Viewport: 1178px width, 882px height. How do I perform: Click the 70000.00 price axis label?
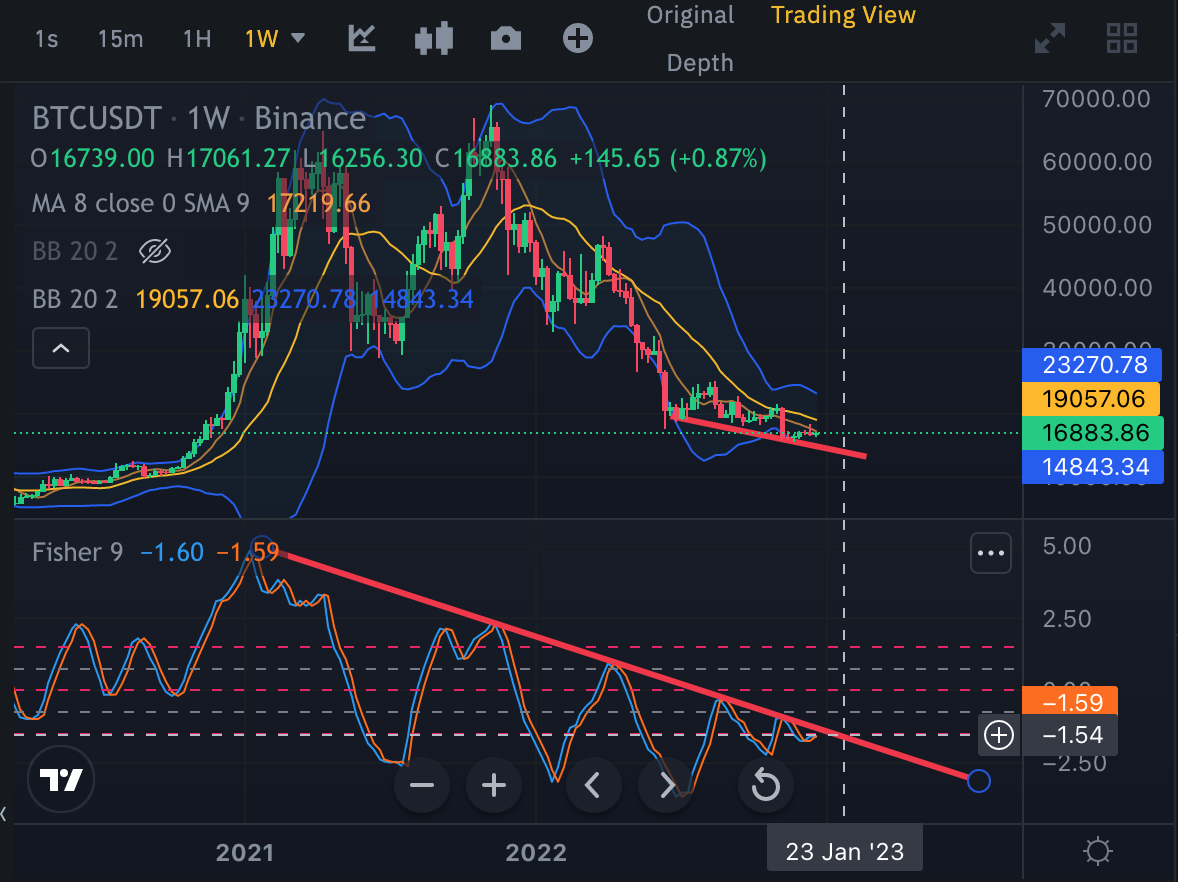(x=1096, y=98)
